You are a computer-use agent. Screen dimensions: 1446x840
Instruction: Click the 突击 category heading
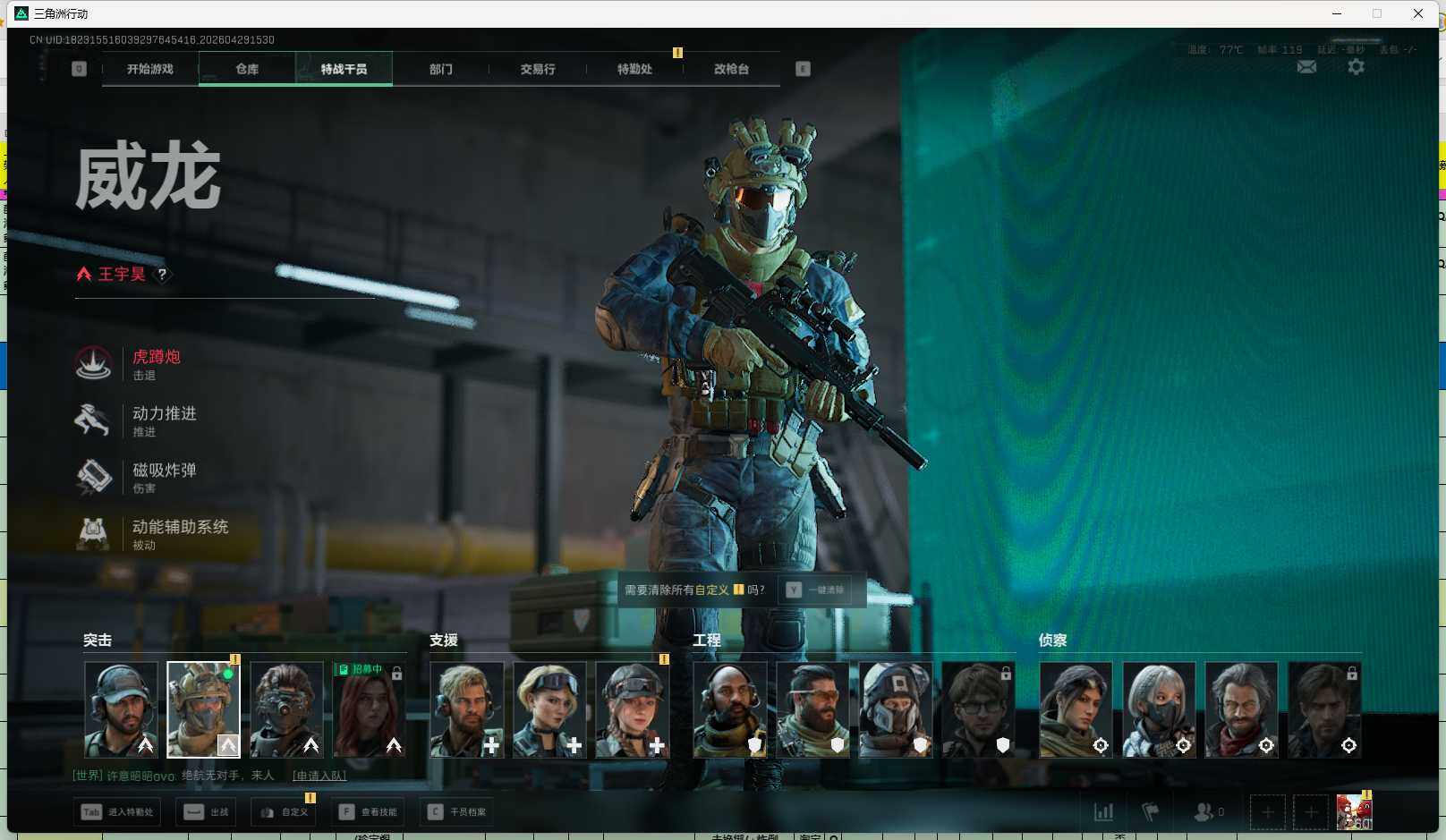pyautogui.click(x=98, y=641)
